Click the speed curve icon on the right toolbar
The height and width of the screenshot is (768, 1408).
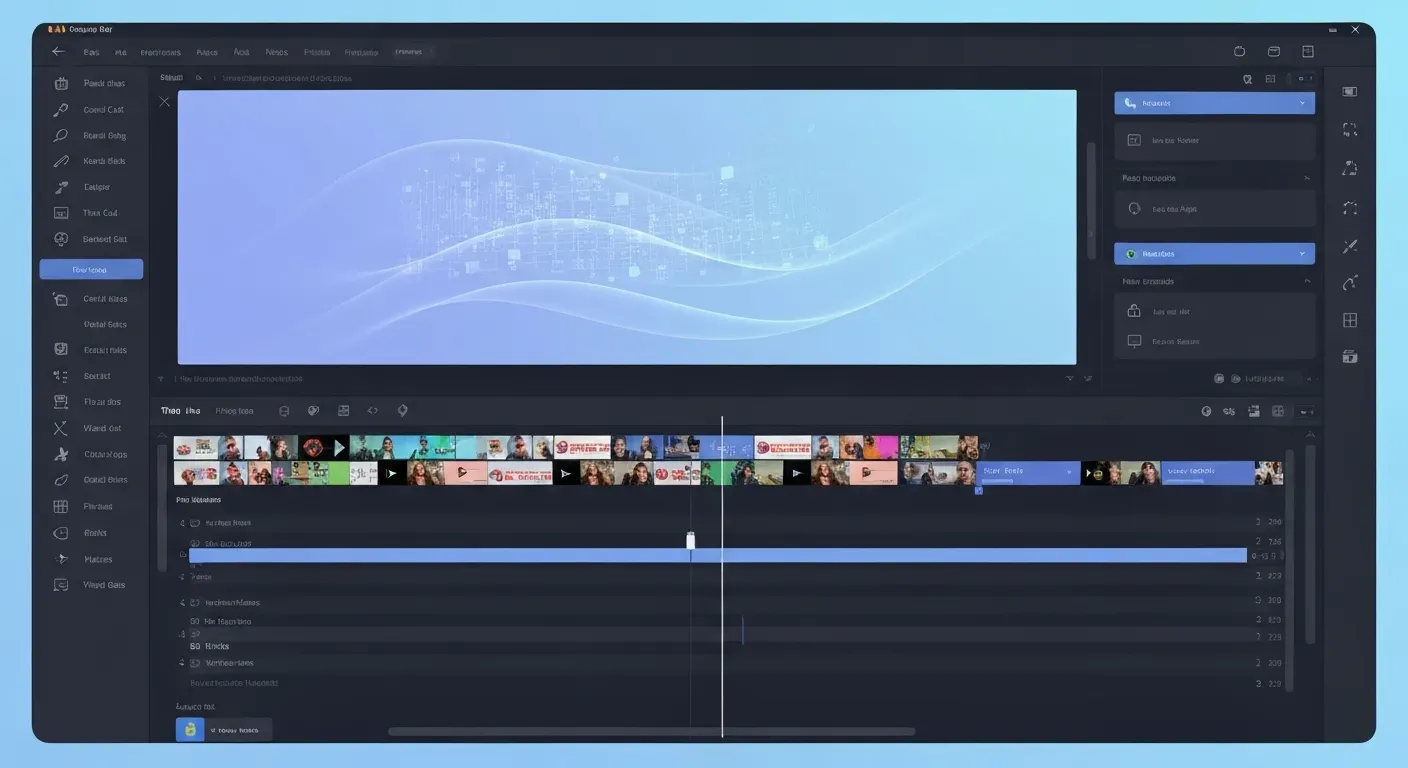[1350, 283]
